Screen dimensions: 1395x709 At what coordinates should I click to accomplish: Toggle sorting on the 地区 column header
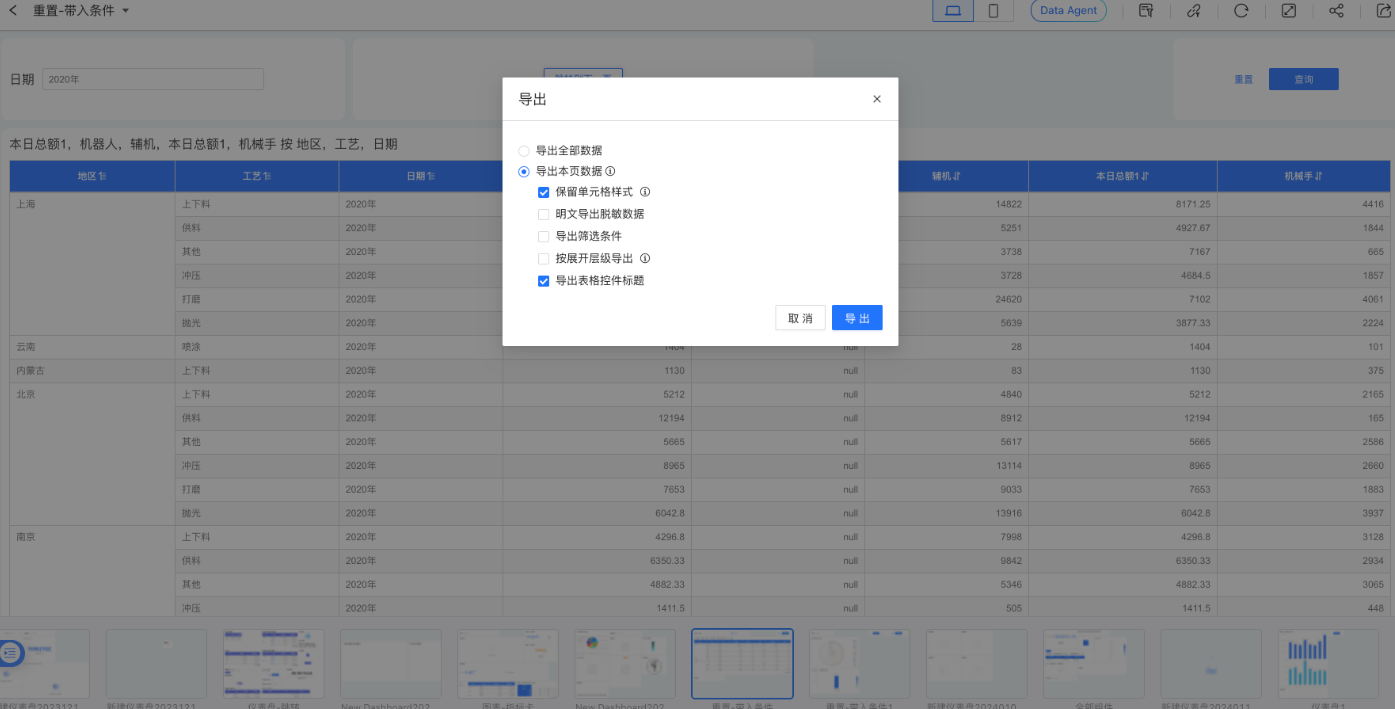[x=91, y=176]
